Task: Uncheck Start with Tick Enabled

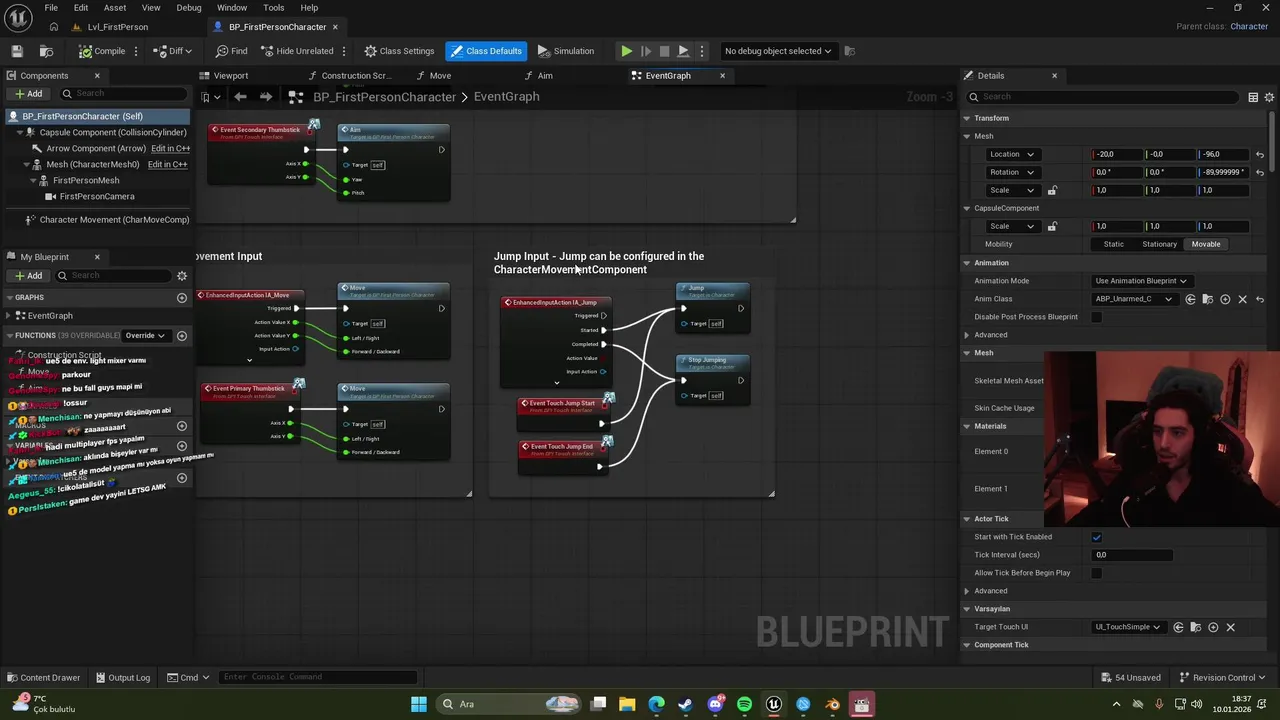Action: (x=1097, y=537)
